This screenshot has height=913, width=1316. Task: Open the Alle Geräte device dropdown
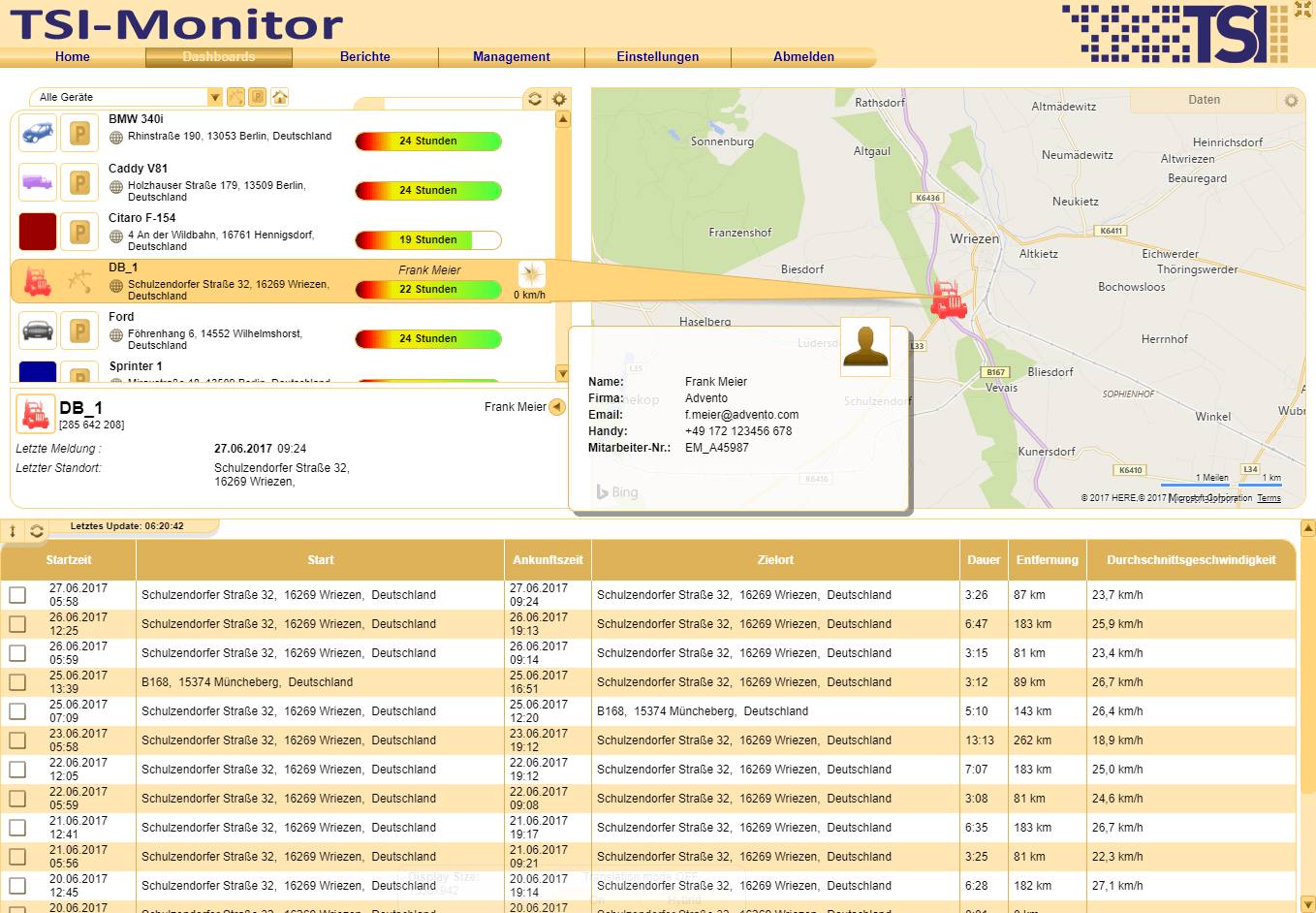pyautogui.click(x=126, y=97)
